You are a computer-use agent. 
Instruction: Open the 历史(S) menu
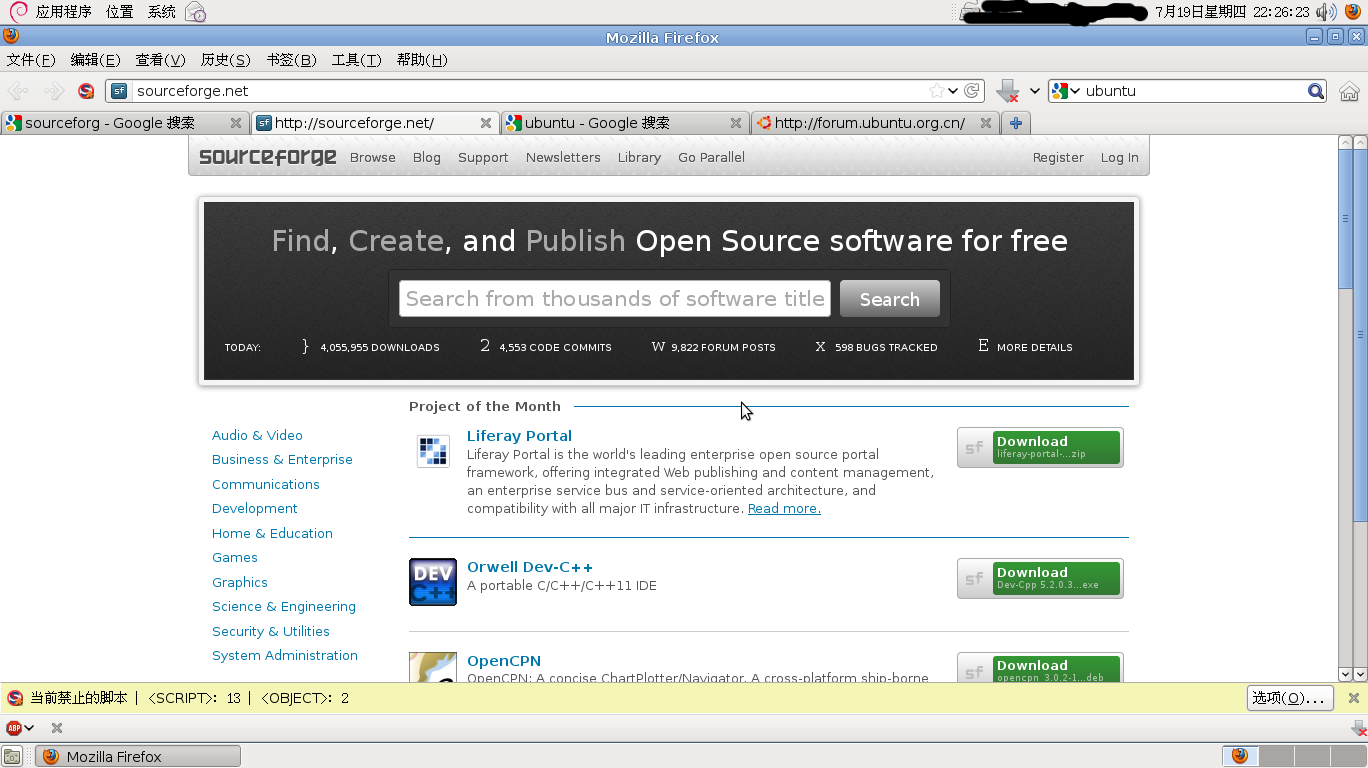(225, 60)
